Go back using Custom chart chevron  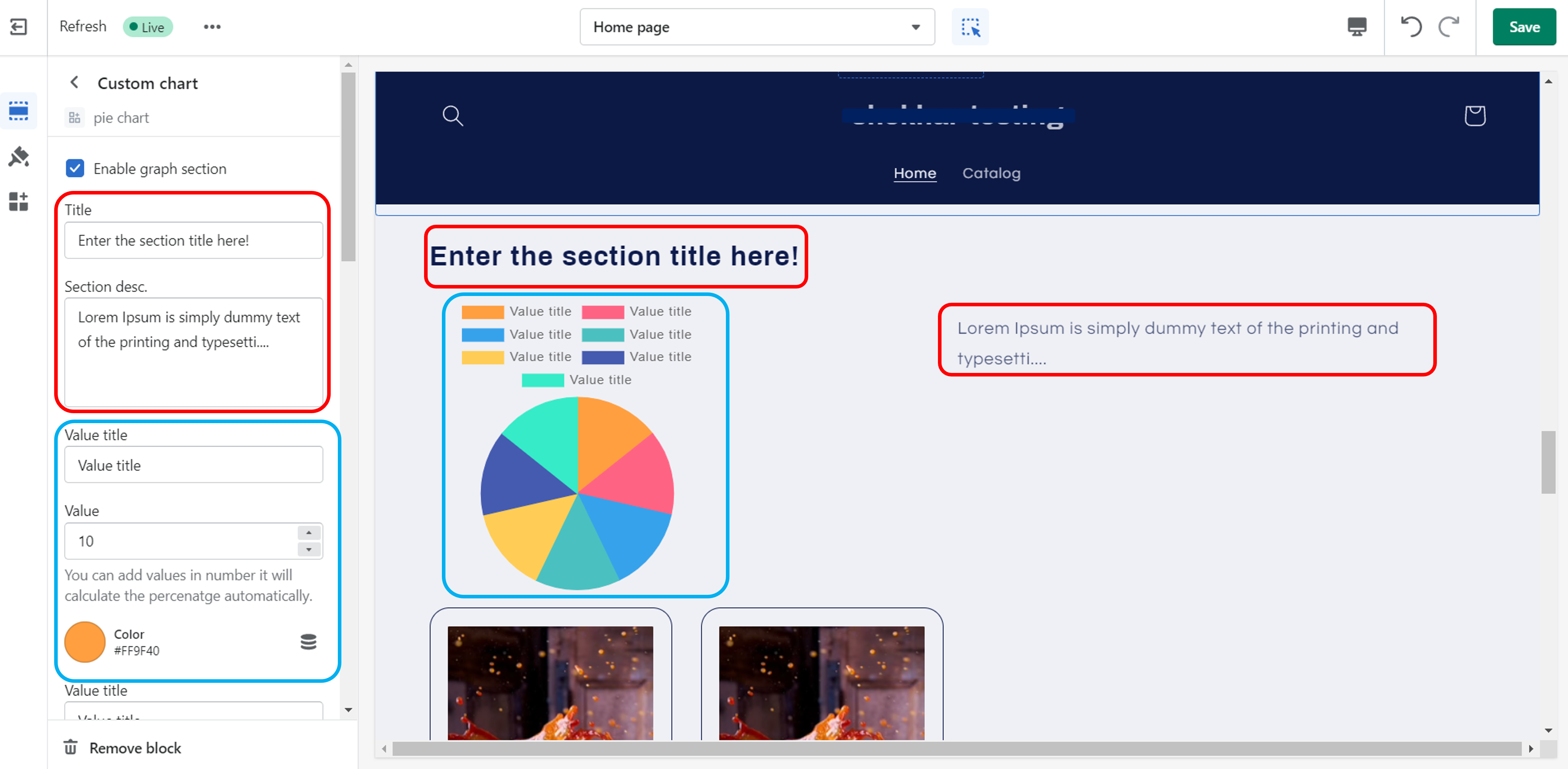point(74,83)
